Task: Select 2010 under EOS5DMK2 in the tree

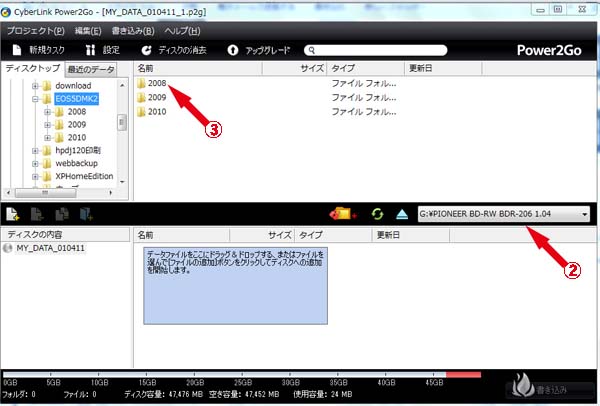Action: tap(77, 137)
